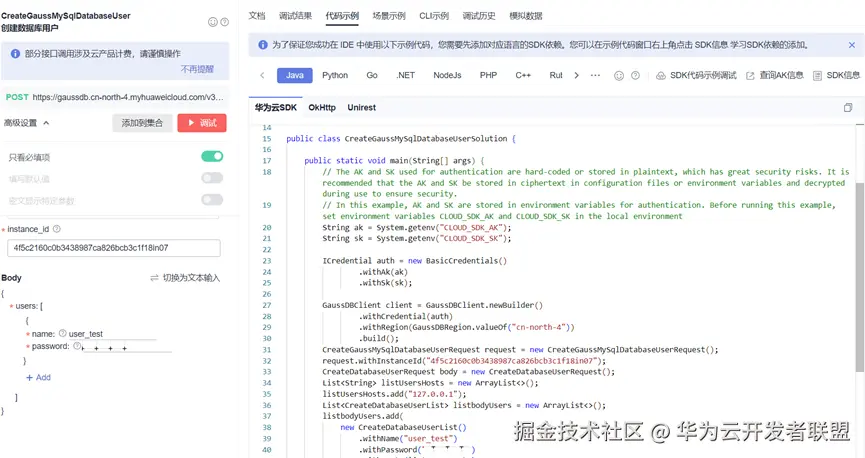Show previous languages with left chevron
865x458 pixels.
262,76
